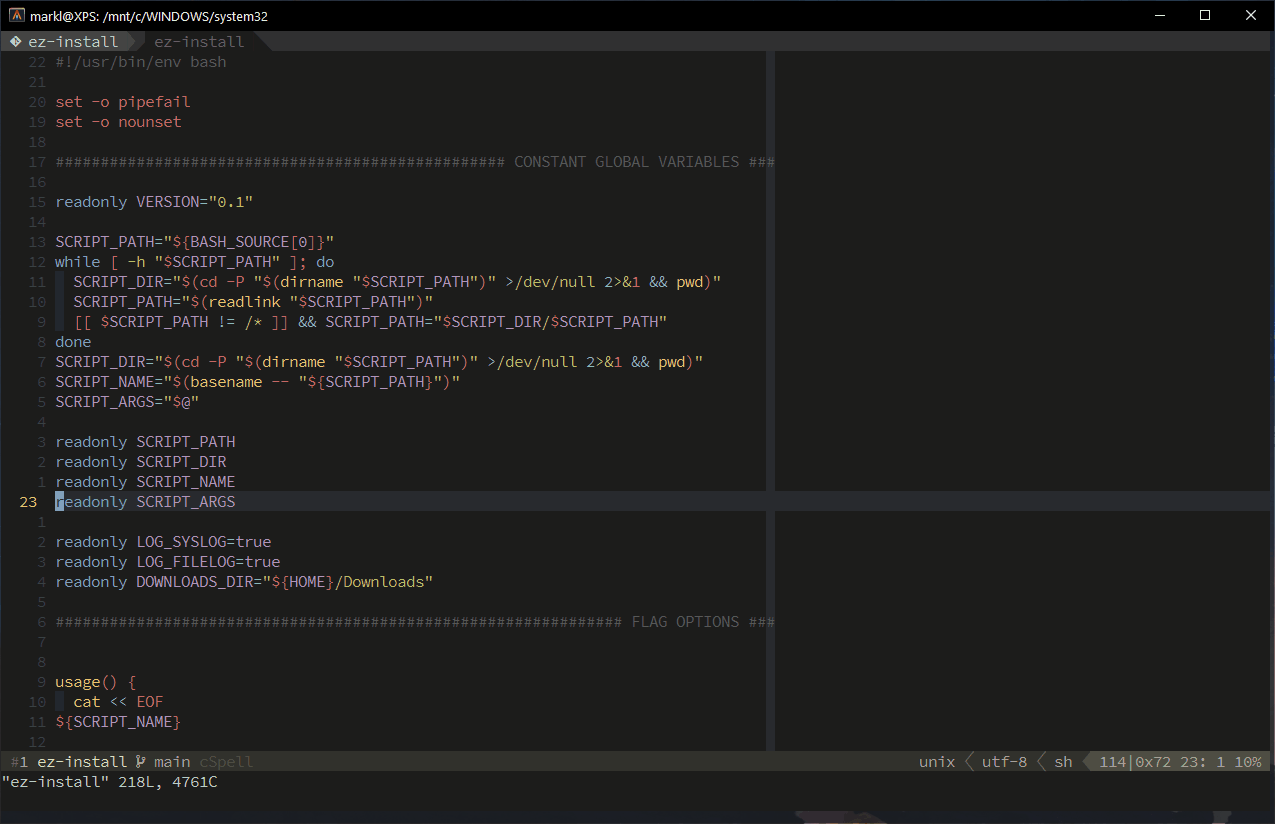1275x824 pixels.
Task: Click the line 'readonly VERSION="0.1"'
Action: click(154, 202)
